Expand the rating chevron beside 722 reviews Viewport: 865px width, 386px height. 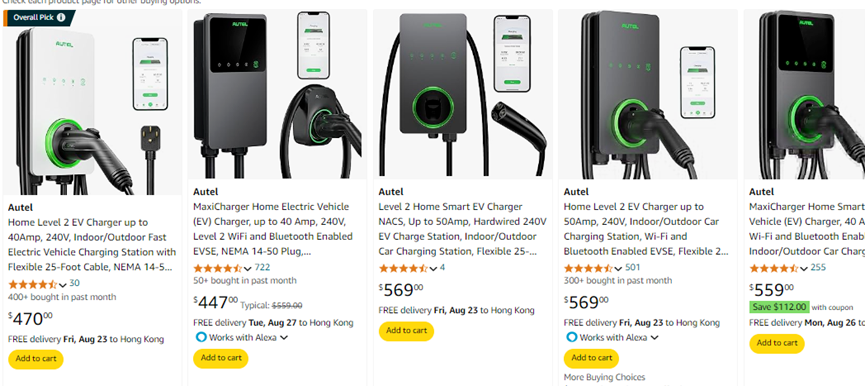pos(248,269)
